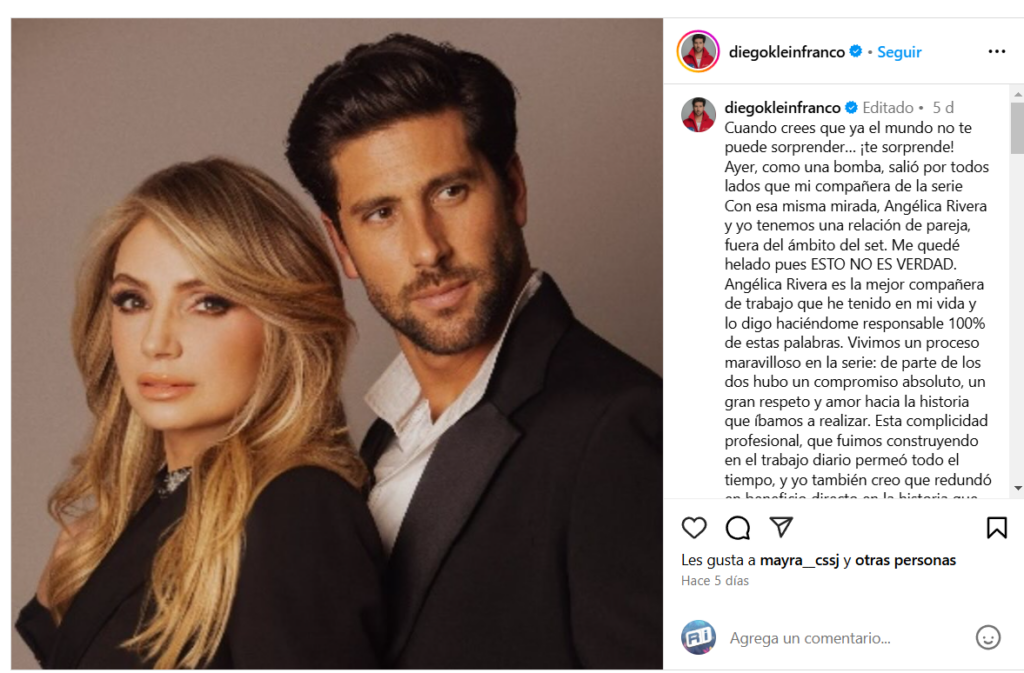Follow the account with Seguir

click(899, 52)
